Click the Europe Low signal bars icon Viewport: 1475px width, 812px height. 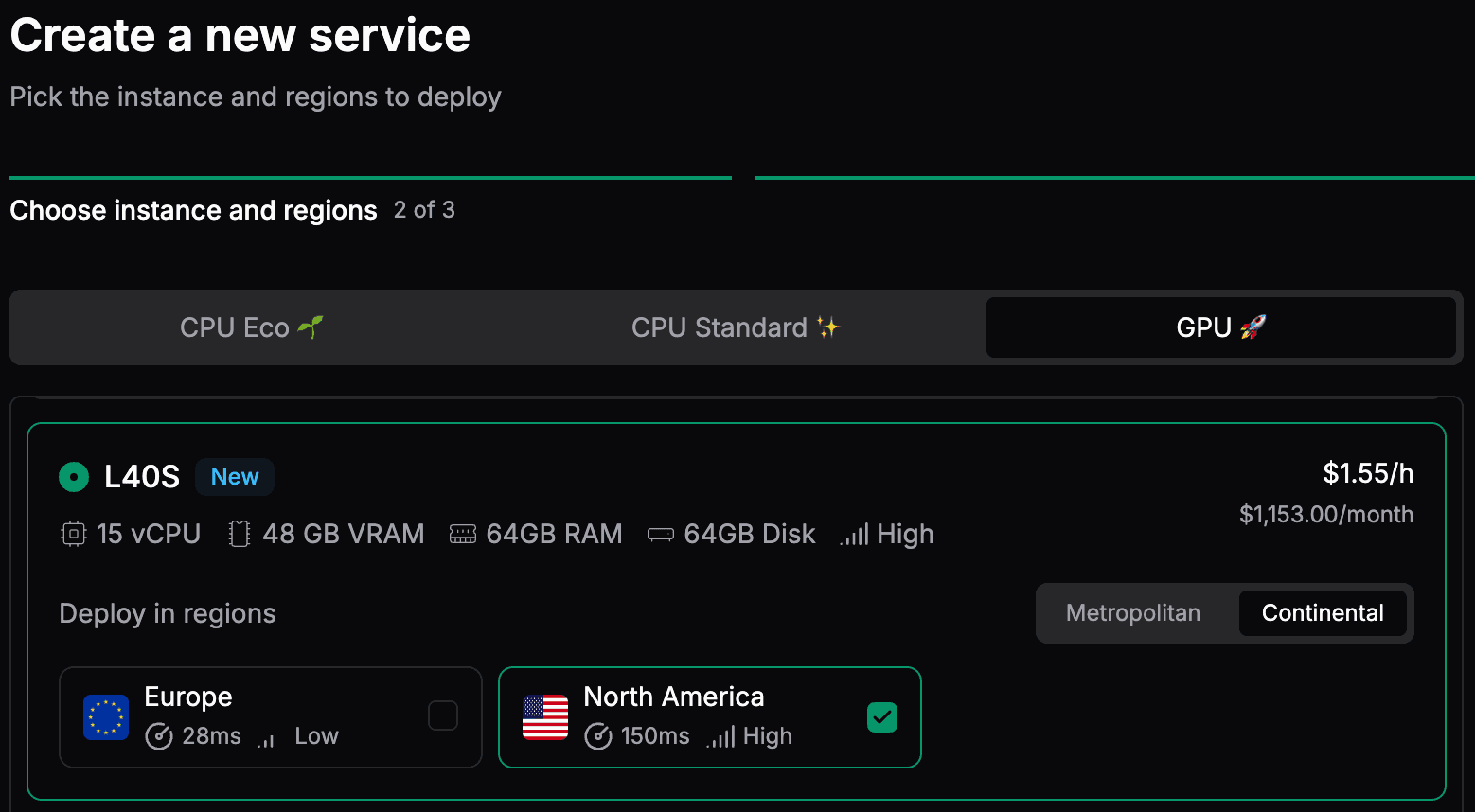(268, 740)
